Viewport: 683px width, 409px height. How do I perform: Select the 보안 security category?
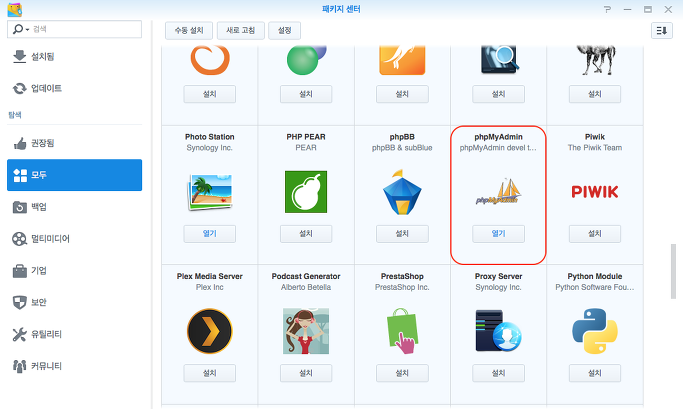click(x=74, y=302)
